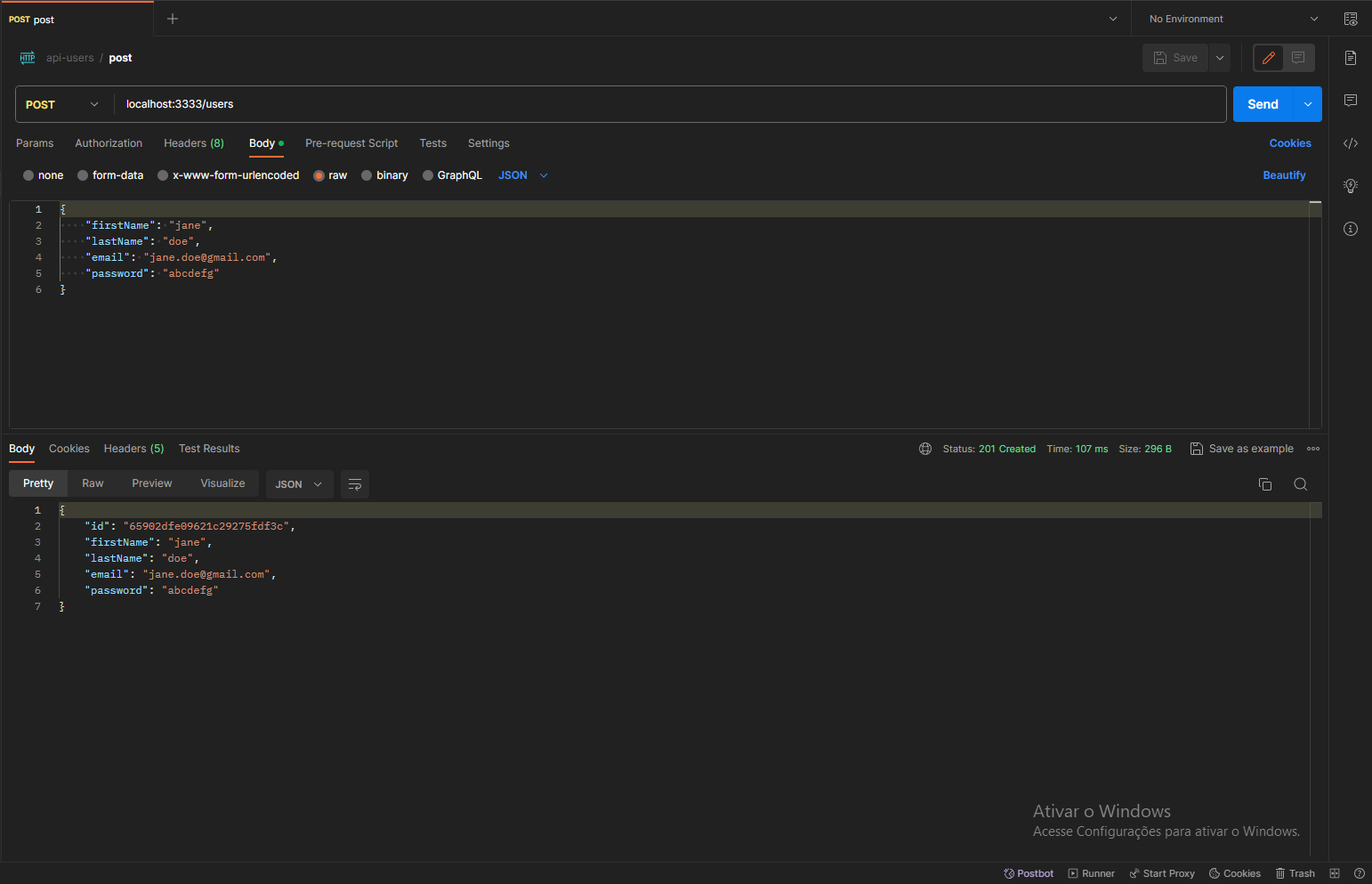Select x-www-form-urlencoded body type

(x=228, y=175)
